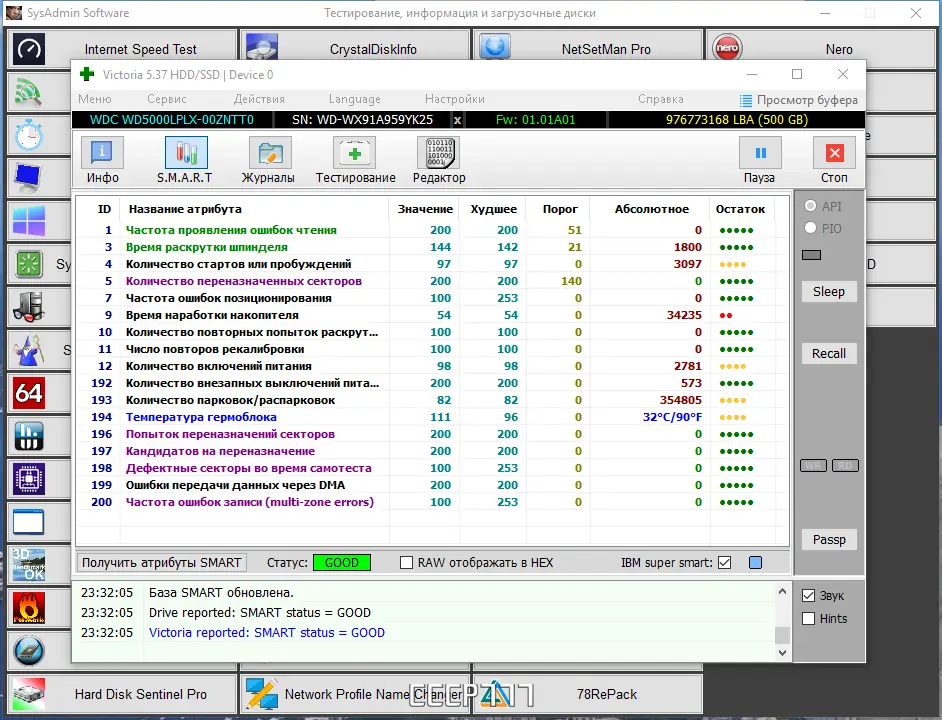The width and height of the screenshot is (942, 720).
Task: Select the S.M.A.R.T toolbar icon
Action: [x=186, y=153]
